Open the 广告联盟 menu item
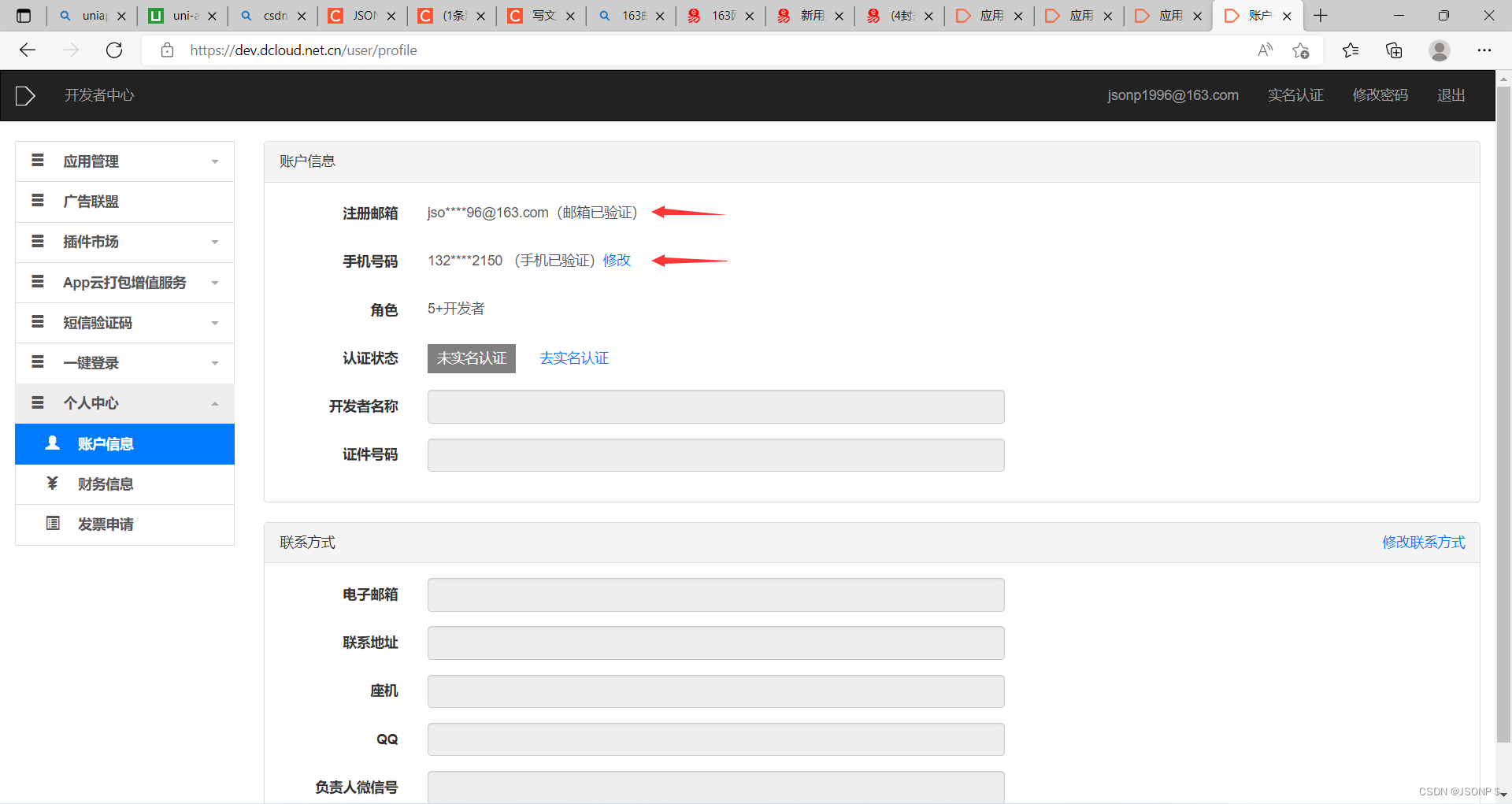The image size is (1512, 804). (x=124, y=202)
